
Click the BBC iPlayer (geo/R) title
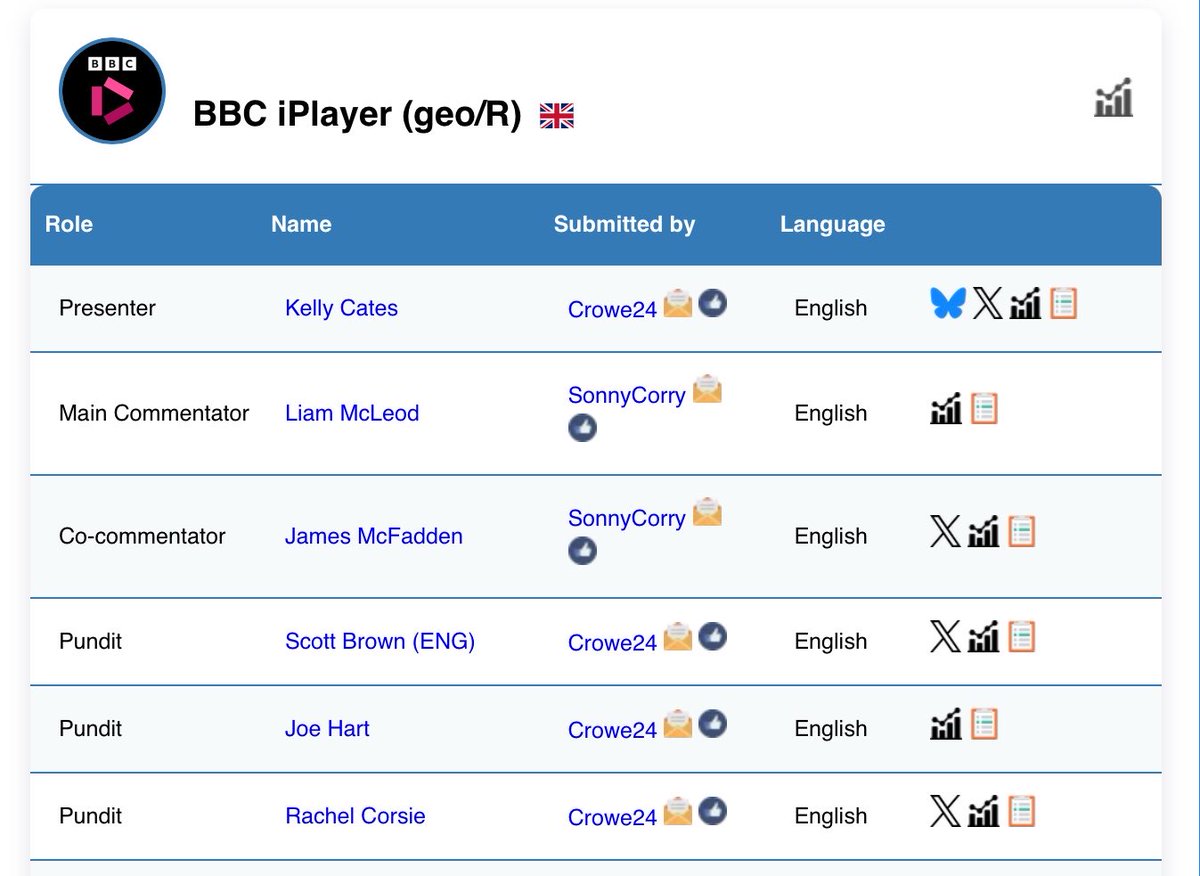pyautogui.click(x=357, y=114)
